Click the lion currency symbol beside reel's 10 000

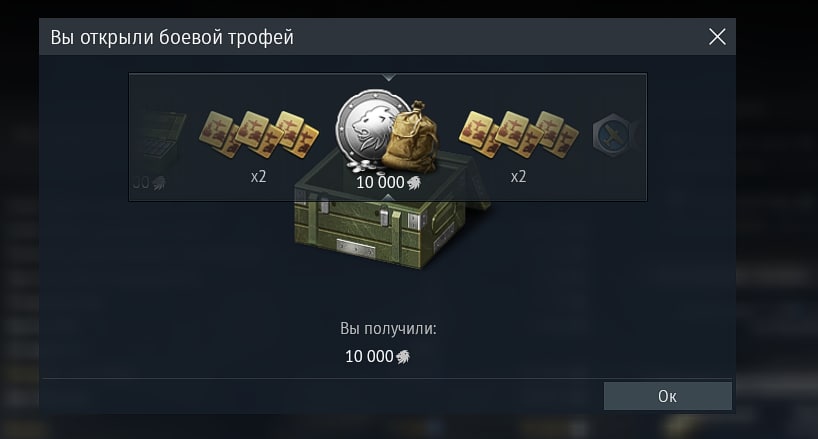414,182
